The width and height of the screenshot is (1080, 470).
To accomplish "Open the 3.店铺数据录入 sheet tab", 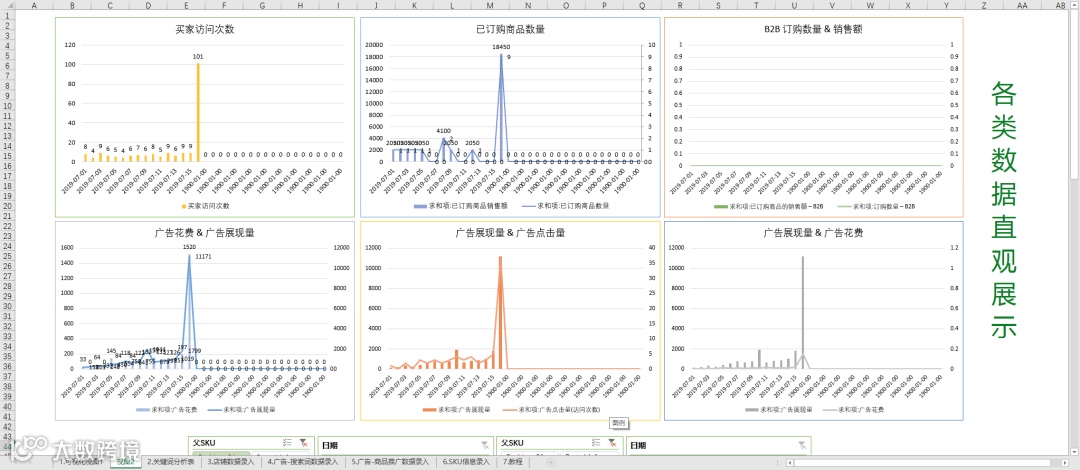I will click(x=231, y=462).
